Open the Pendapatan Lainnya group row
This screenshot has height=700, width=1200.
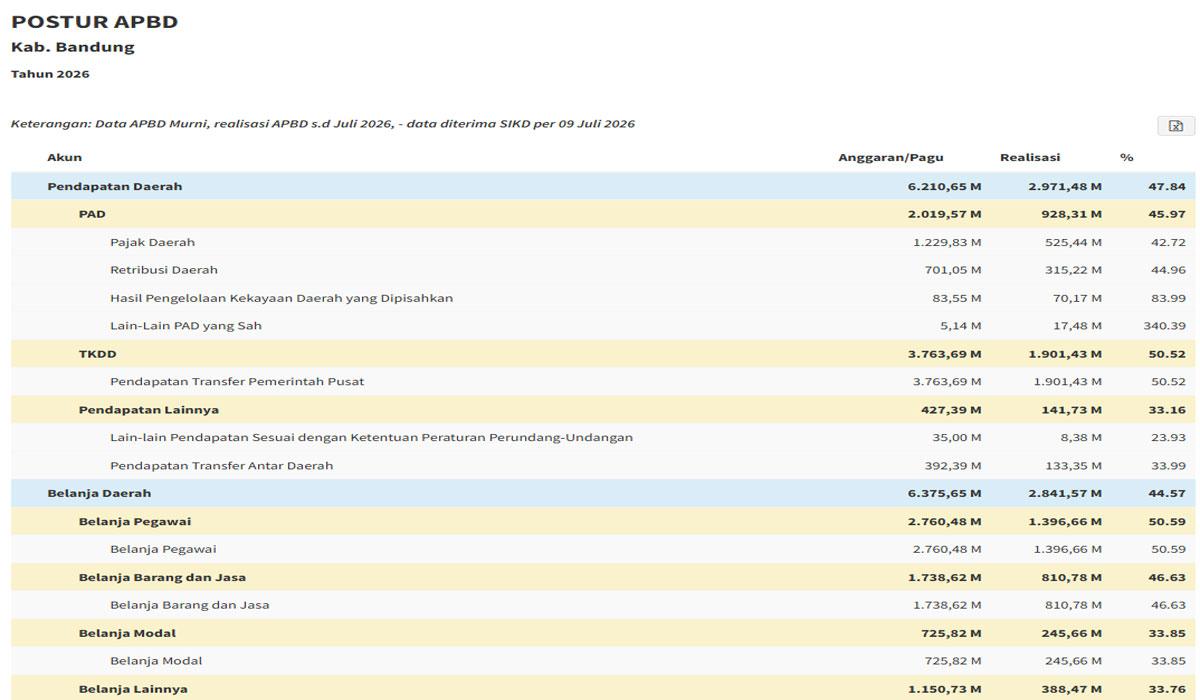[603, 410]
